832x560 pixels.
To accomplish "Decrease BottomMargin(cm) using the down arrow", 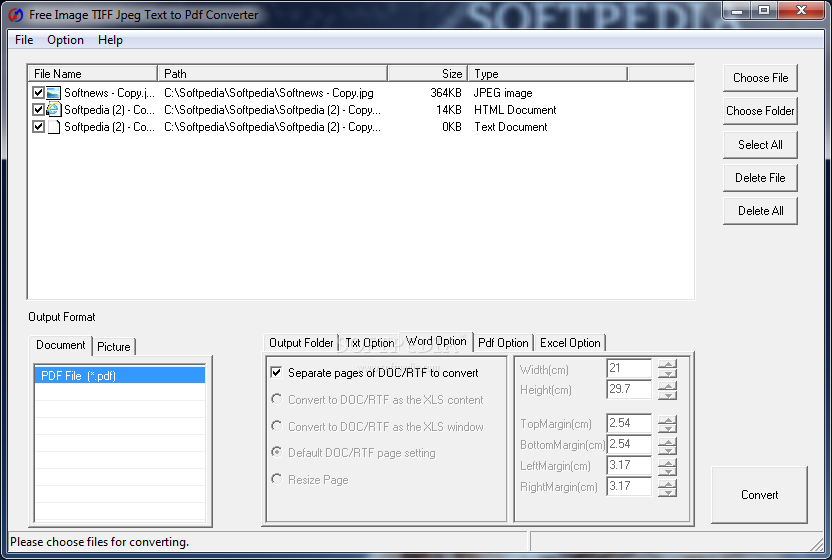I will (667, 450).
